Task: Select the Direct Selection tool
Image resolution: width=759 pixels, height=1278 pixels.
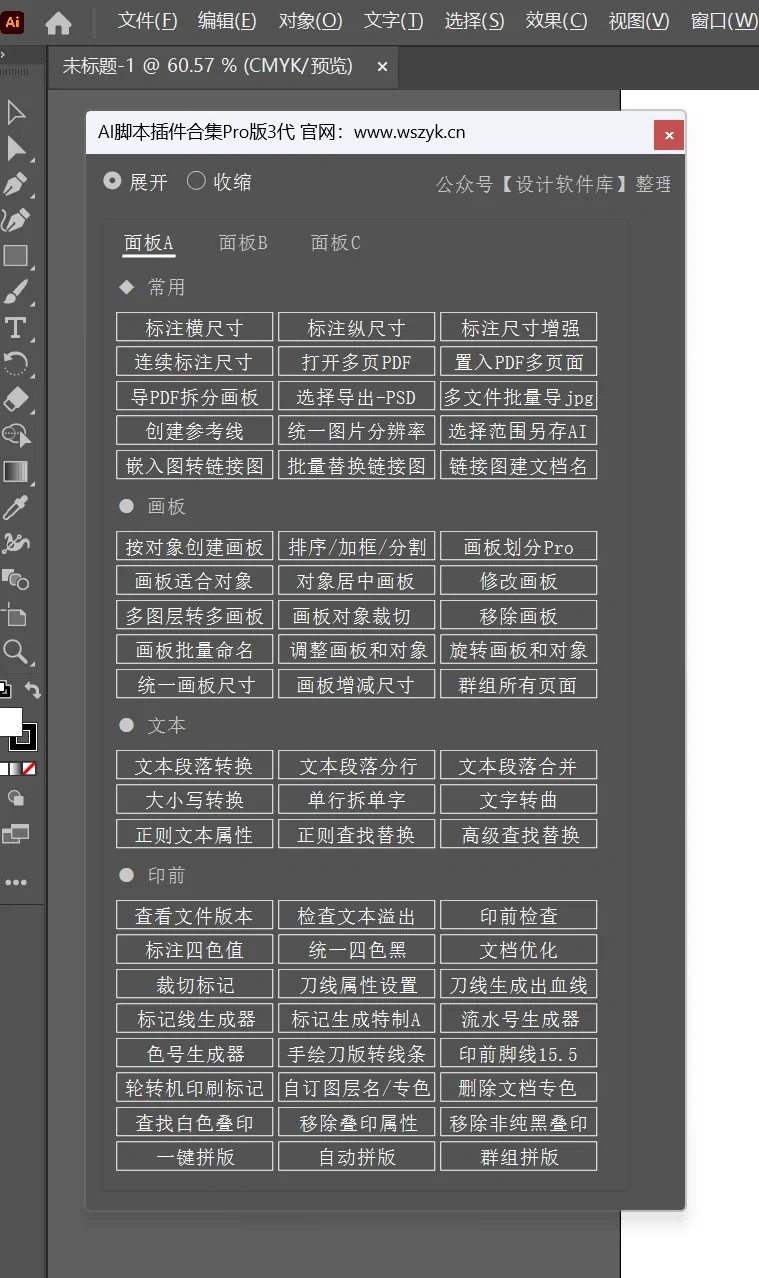Action: click(16, 149)
